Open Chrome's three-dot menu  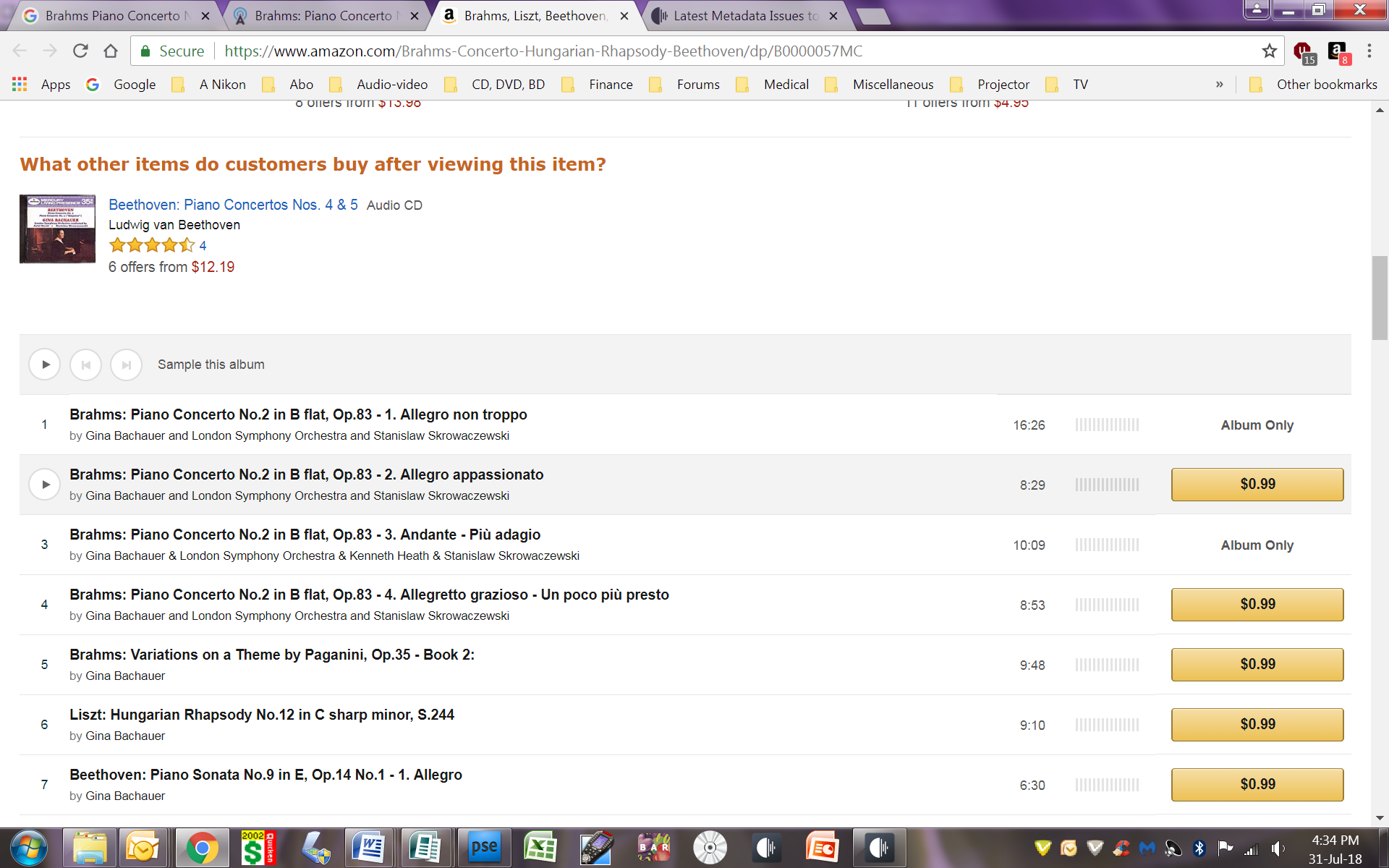click(x=1369, y=51)
